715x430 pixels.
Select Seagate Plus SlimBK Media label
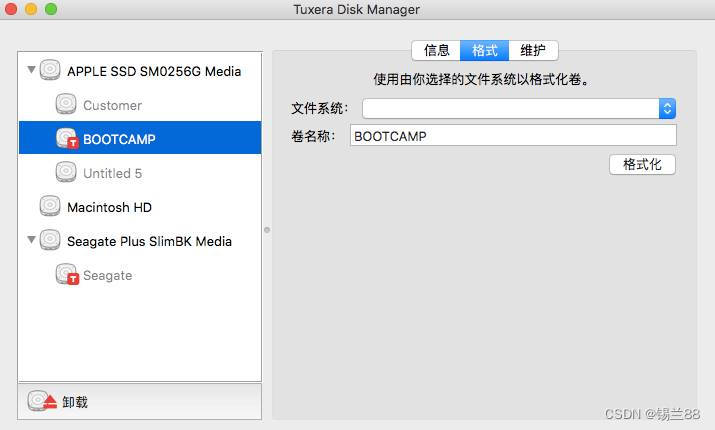point(150,241)
